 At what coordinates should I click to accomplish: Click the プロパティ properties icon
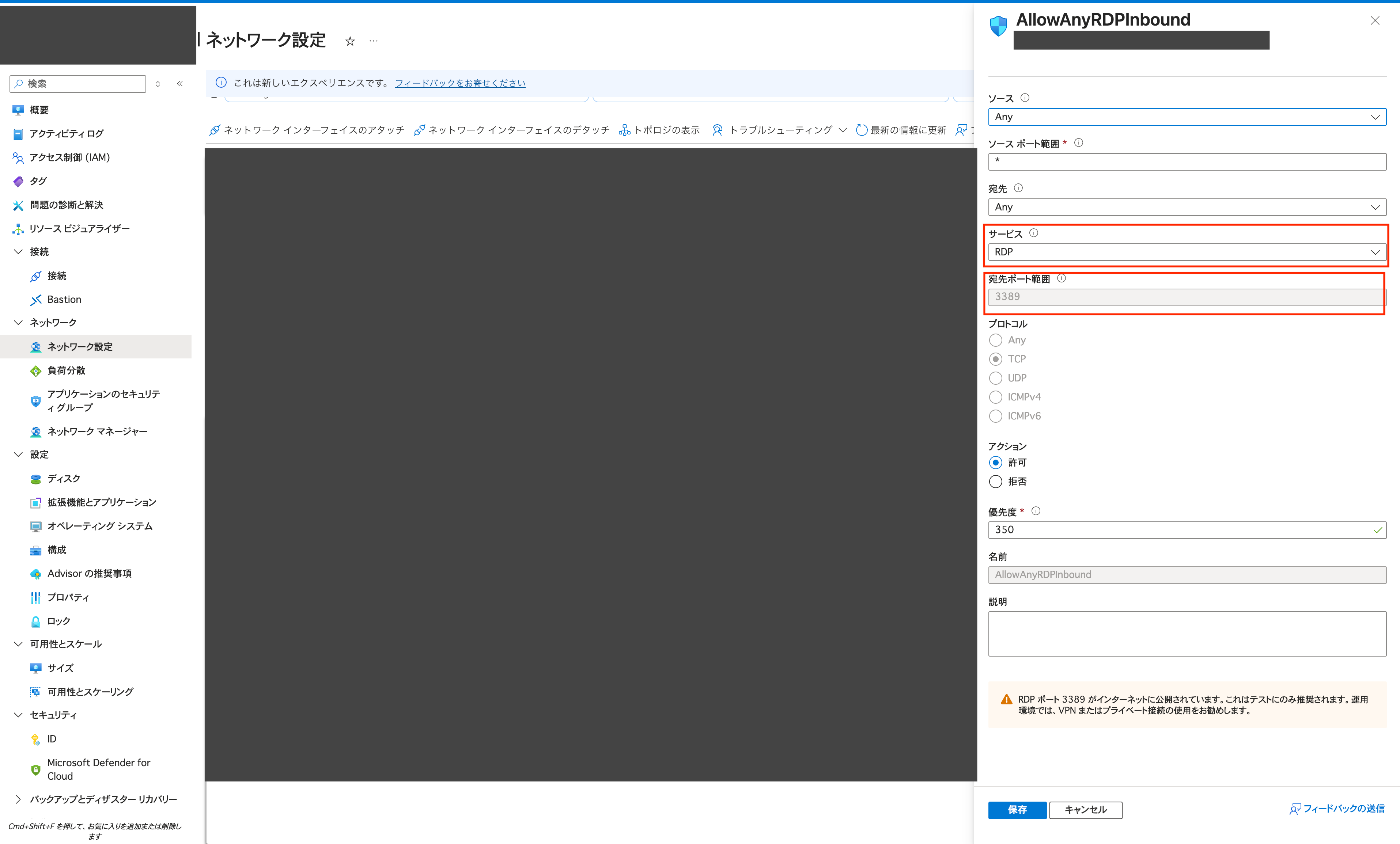tap(36, 598)
